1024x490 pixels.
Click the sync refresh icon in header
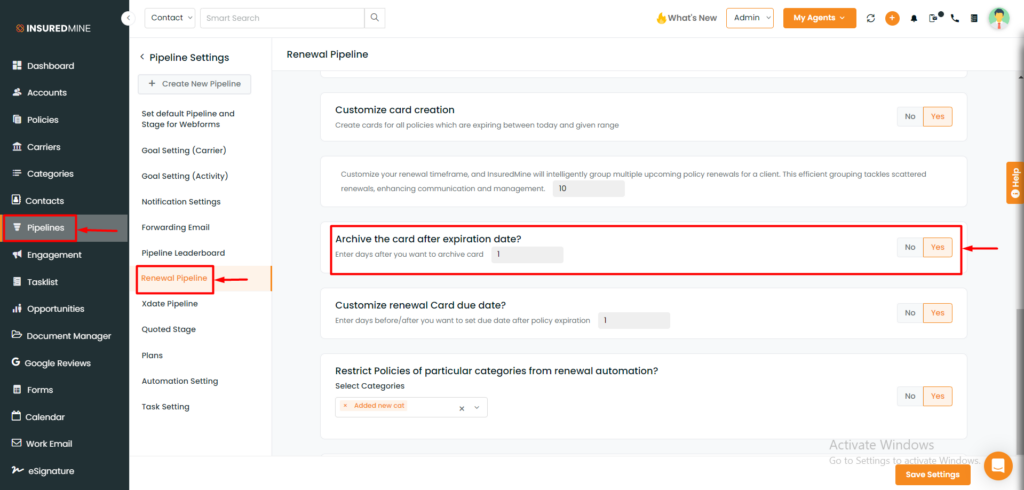[x=871, y=18]
